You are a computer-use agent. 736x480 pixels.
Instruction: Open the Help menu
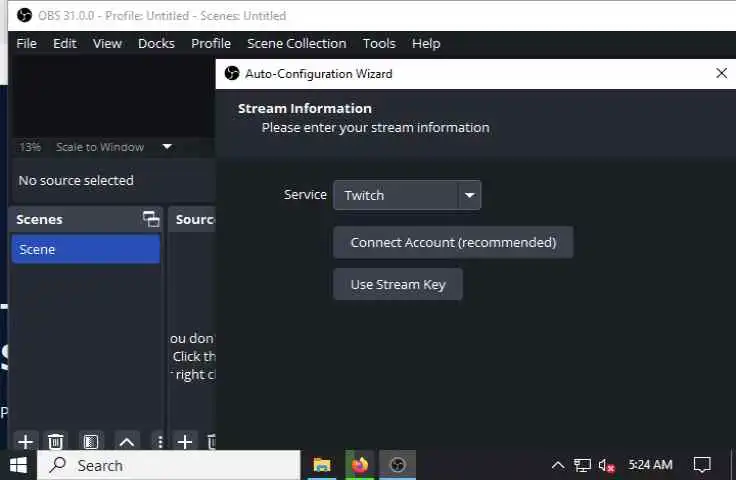[426, 44]
